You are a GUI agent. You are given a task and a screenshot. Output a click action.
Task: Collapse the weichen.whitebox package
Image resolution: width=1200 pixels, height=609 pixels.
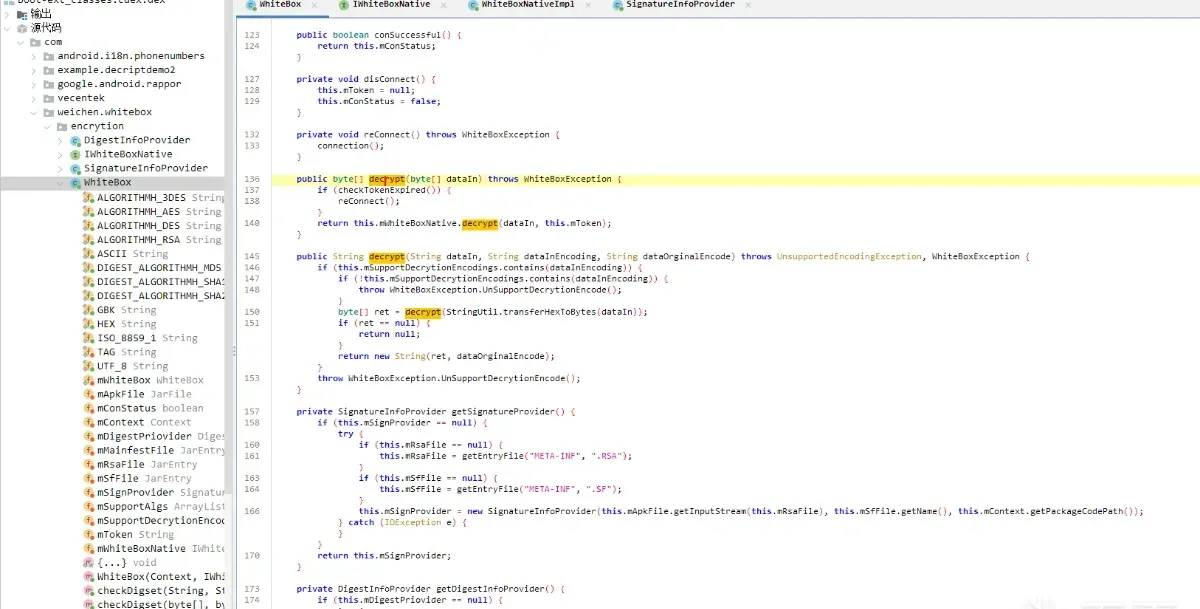tap(34, 112)
